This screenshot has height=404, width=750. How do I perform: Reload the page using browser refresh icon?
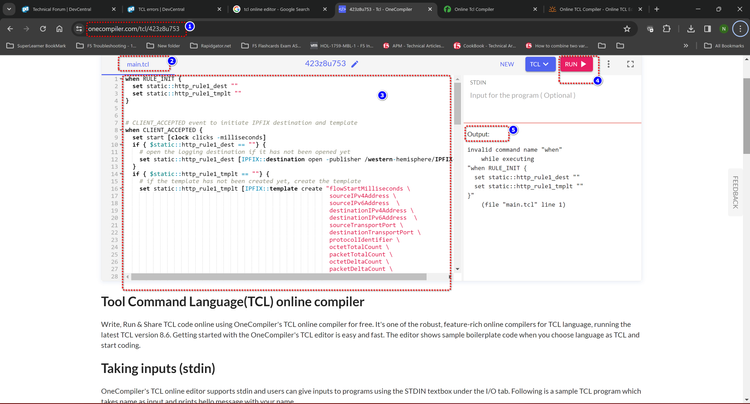(43, 28)
